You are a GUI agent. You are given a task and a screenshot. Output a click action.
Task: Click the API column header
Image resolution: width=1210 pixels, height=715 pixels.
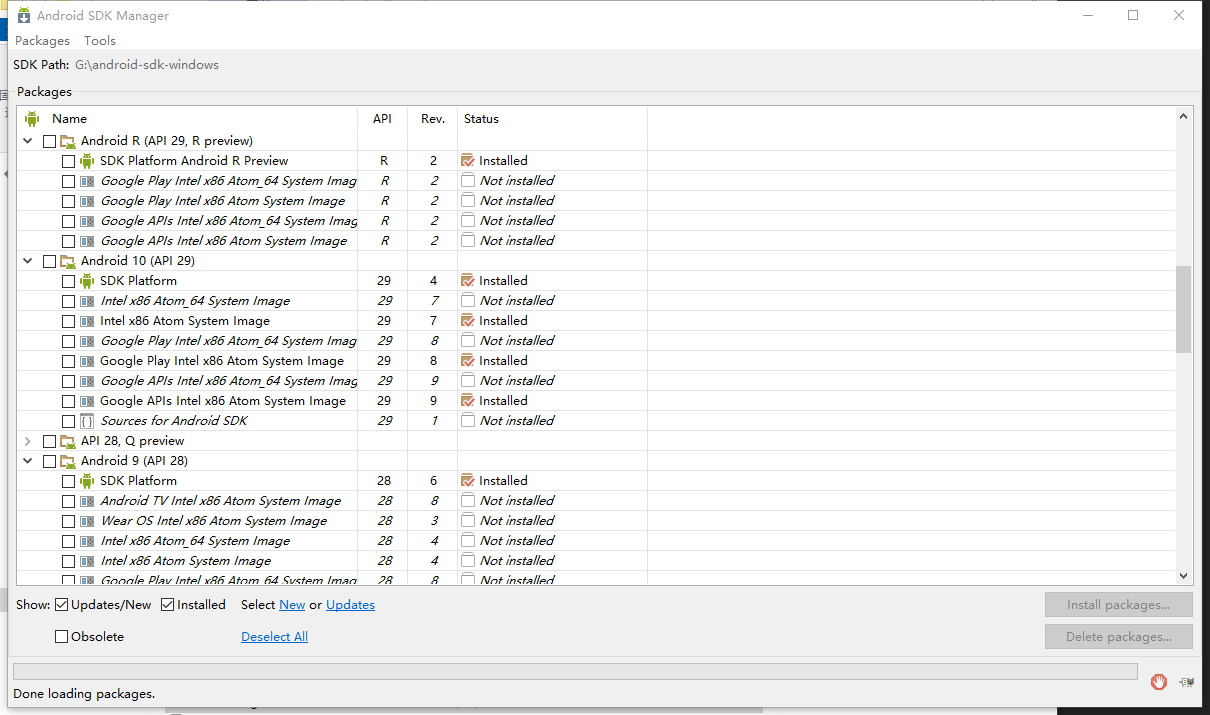tap(382, 119)
